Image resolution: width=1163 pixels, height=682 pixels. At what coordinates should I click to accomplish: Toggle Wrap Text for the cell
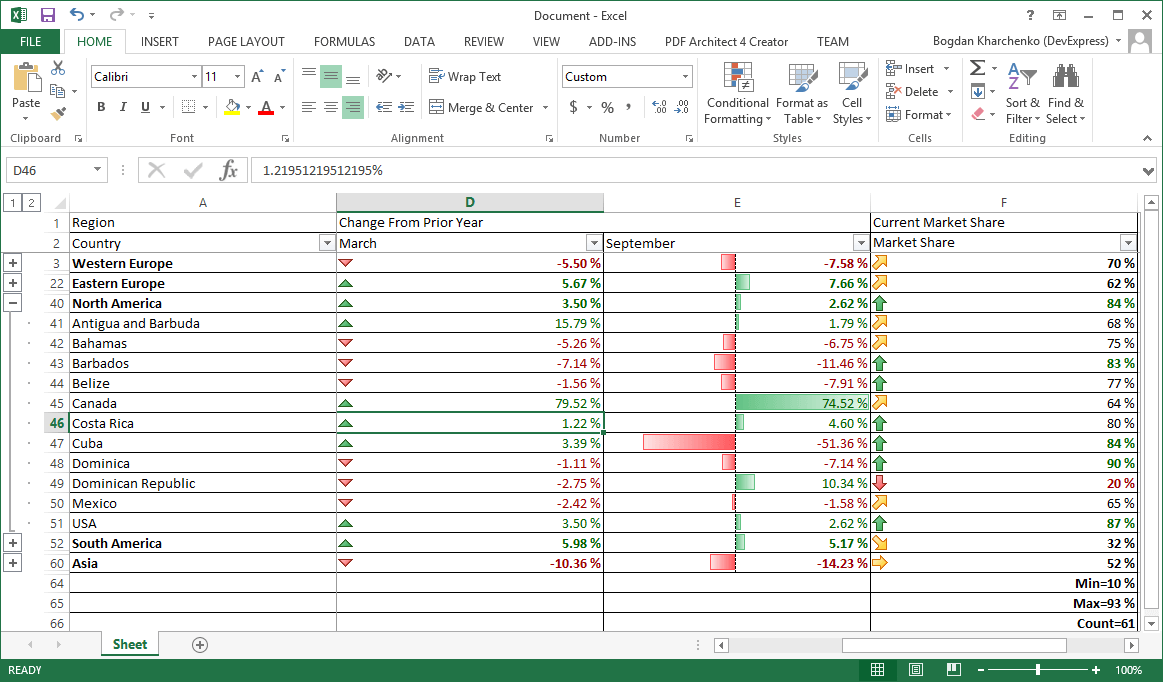click(465, 77)
